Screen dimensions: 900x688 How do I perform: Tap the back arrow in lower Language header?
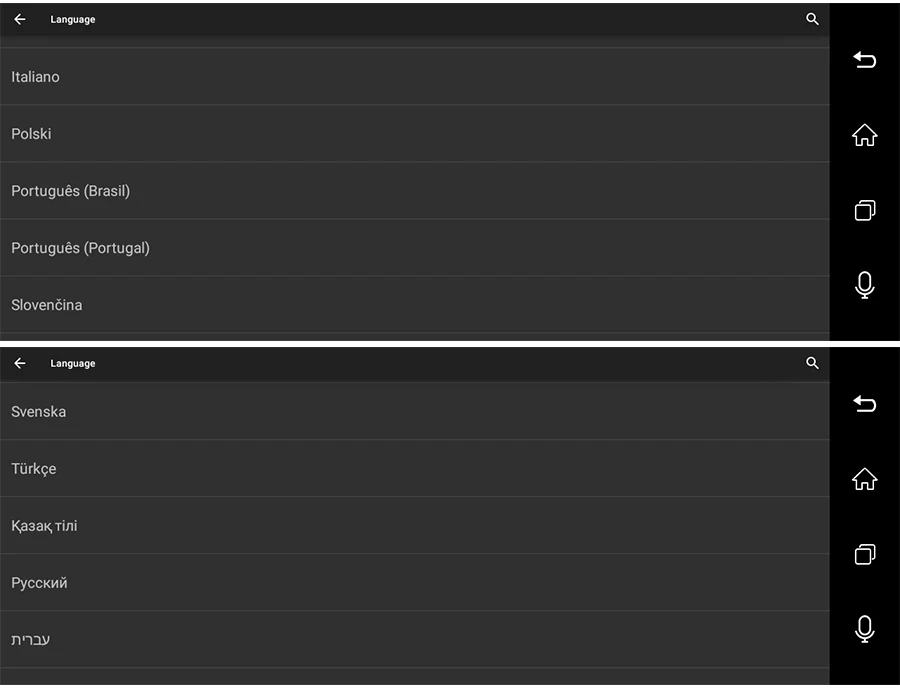pyautogui.click(x=20, y=363)
